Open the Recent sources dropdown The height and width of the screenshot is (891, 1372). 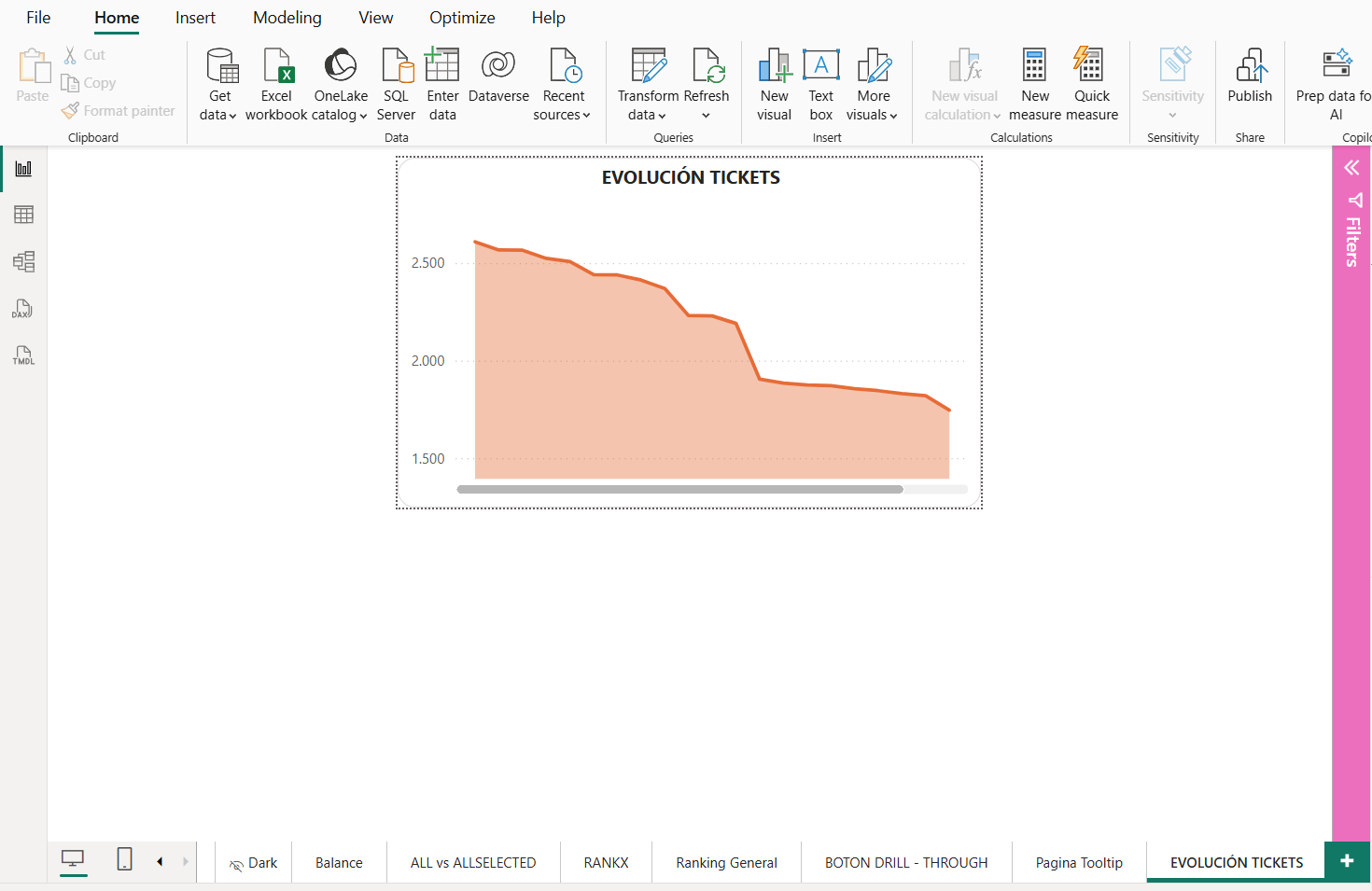tap(562, 115)
